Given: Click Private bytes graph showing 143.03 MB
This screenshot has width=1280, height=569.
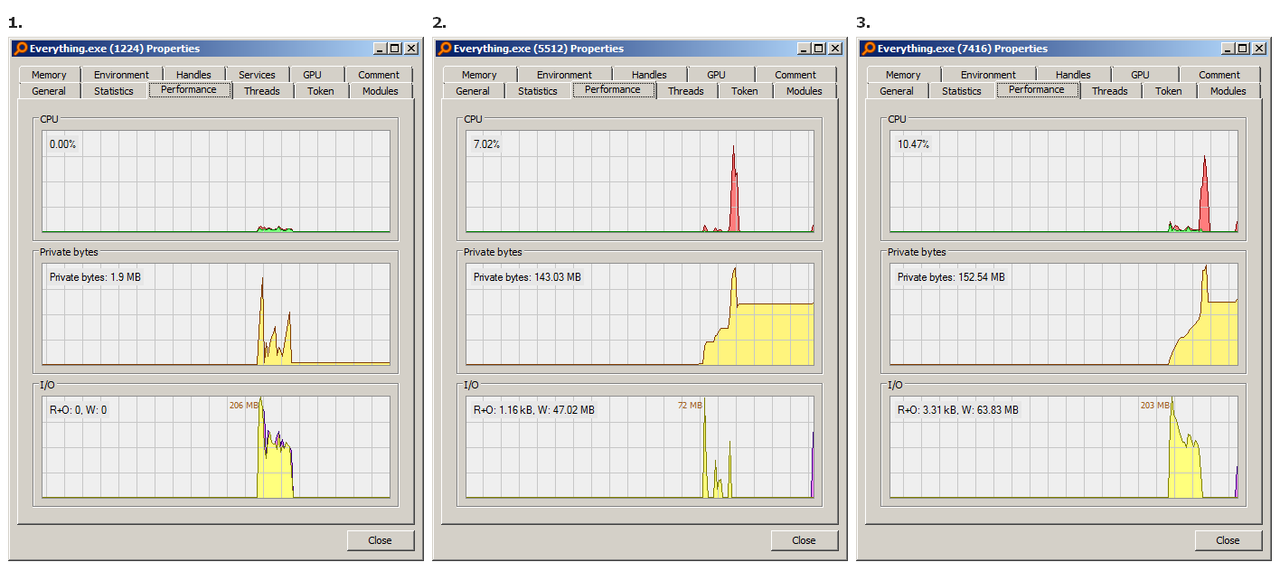Looking at the screenshot, I should pyautogui.click(x=640, y=315).
